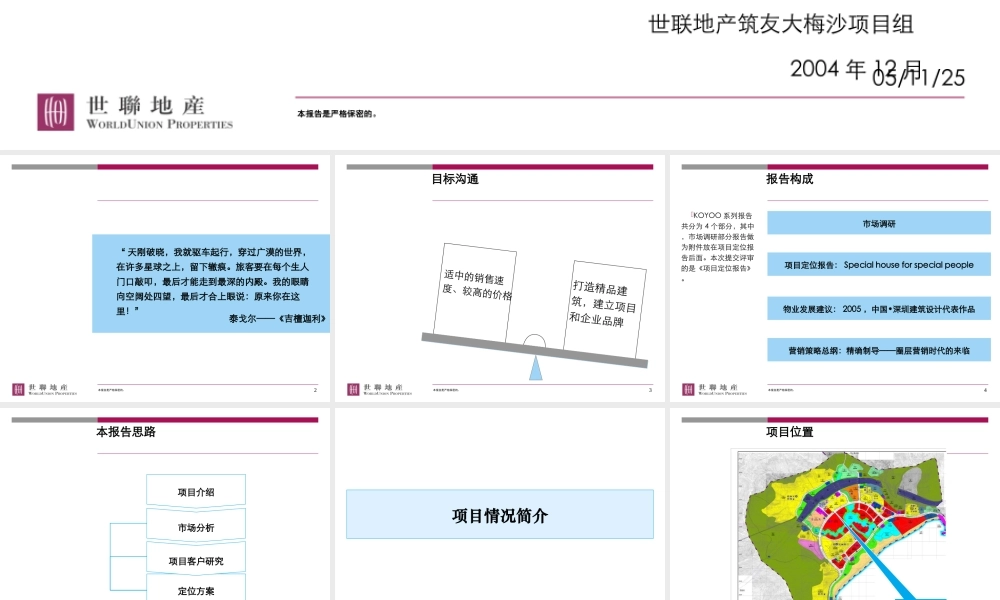
Task: Select the 物业发展建议 blue bar
Action: click(878, 308)
